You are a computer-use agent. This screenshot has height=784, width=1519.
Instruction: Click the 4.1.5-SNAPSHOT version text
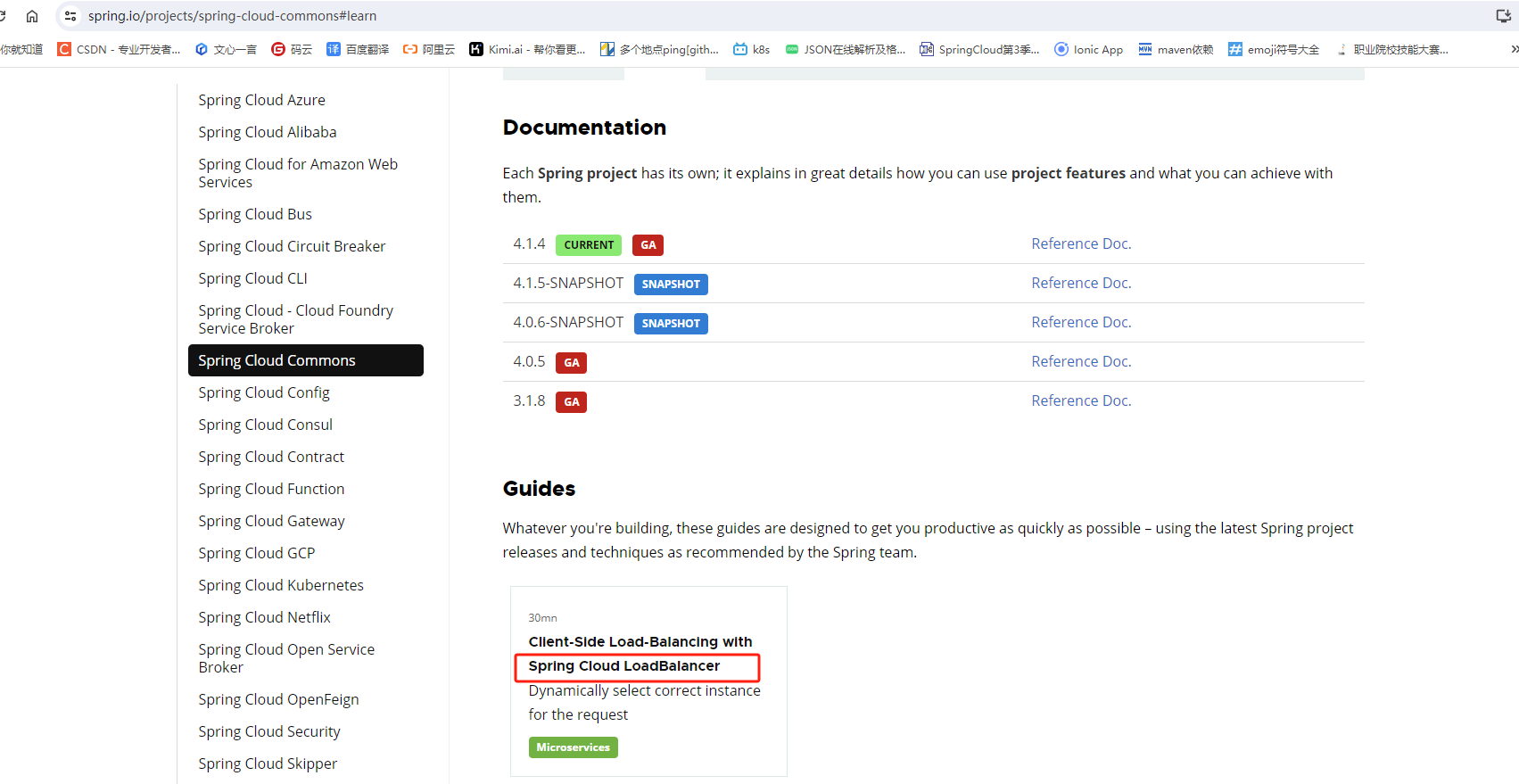(568, 283)
